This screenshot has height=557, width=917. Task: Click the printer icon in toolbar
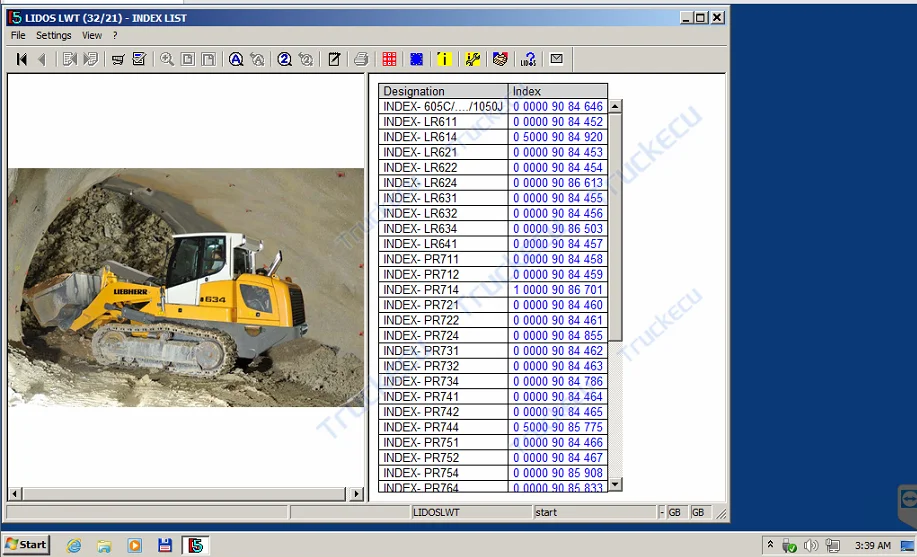pyautogui.click(x=361, y=59)
